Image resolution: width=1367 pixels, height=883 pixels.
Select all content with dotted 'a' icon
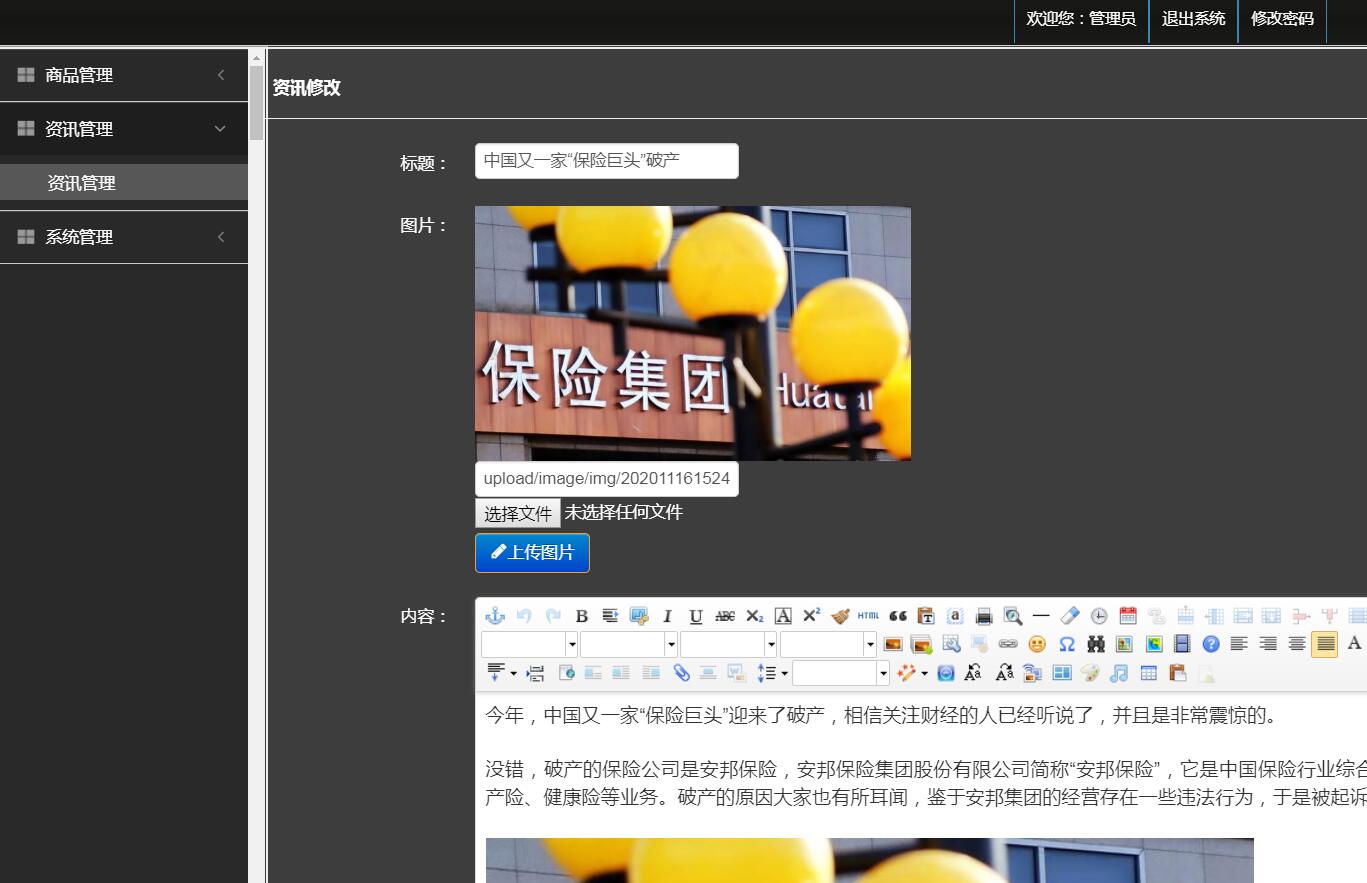click(955, 616)
